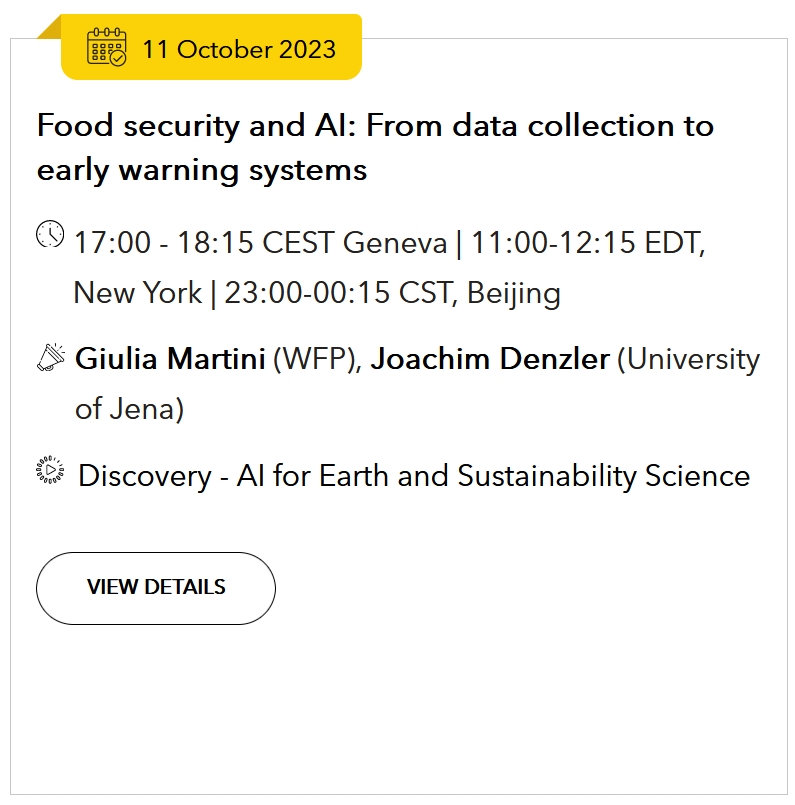Screen dimensions: 795x805
Task: Click Discovery - AI for Earth and Sustainability Science
Action: pos(414,476)
